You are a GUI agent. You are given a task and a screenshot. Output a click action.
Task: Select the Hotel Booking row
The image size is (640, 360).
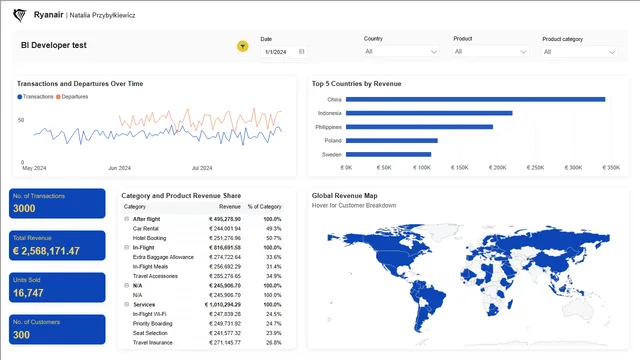(203, 238)
